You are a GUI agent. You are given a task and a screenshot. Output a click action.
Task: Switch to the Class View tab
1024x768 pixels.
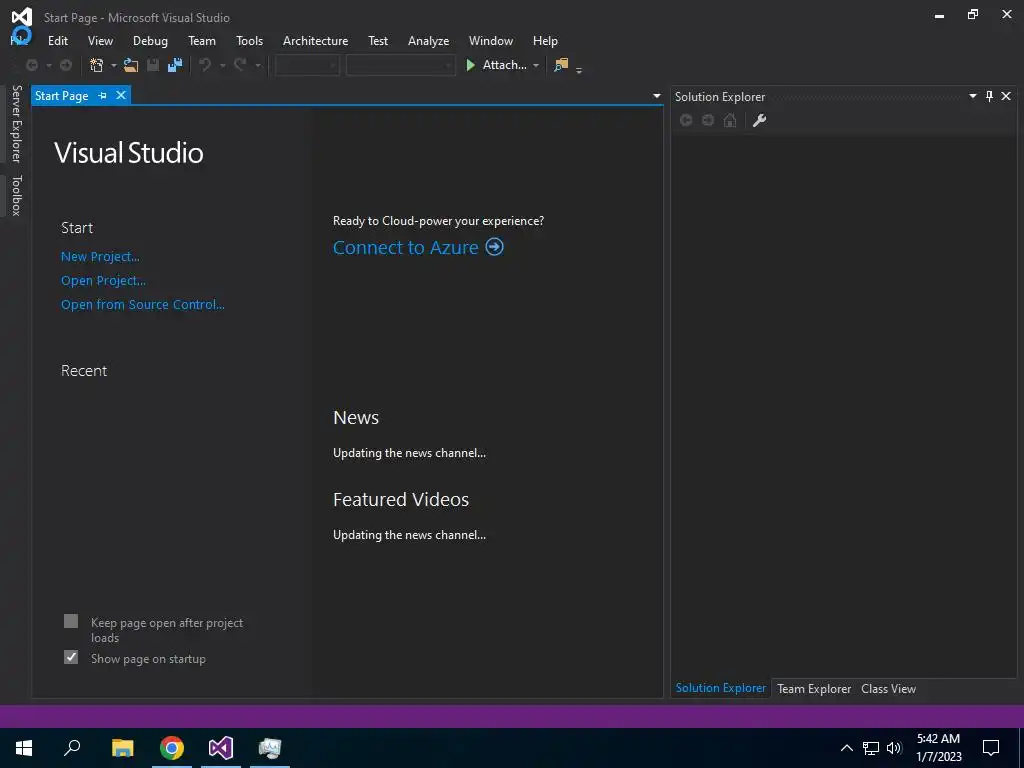tap(888, 688)
